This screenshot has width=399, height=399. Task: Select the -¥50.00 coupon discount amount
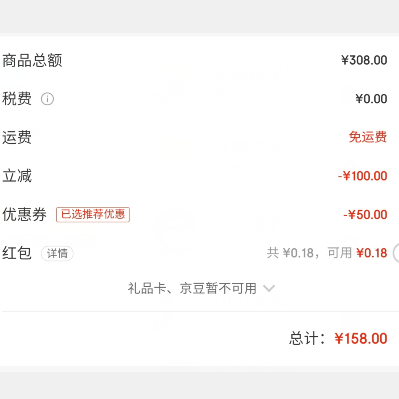[x=365, y=215]
